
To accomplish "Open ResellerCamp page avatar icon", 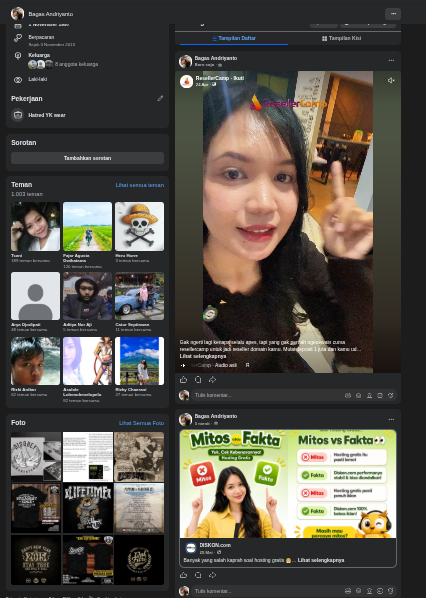I will 186,81.
